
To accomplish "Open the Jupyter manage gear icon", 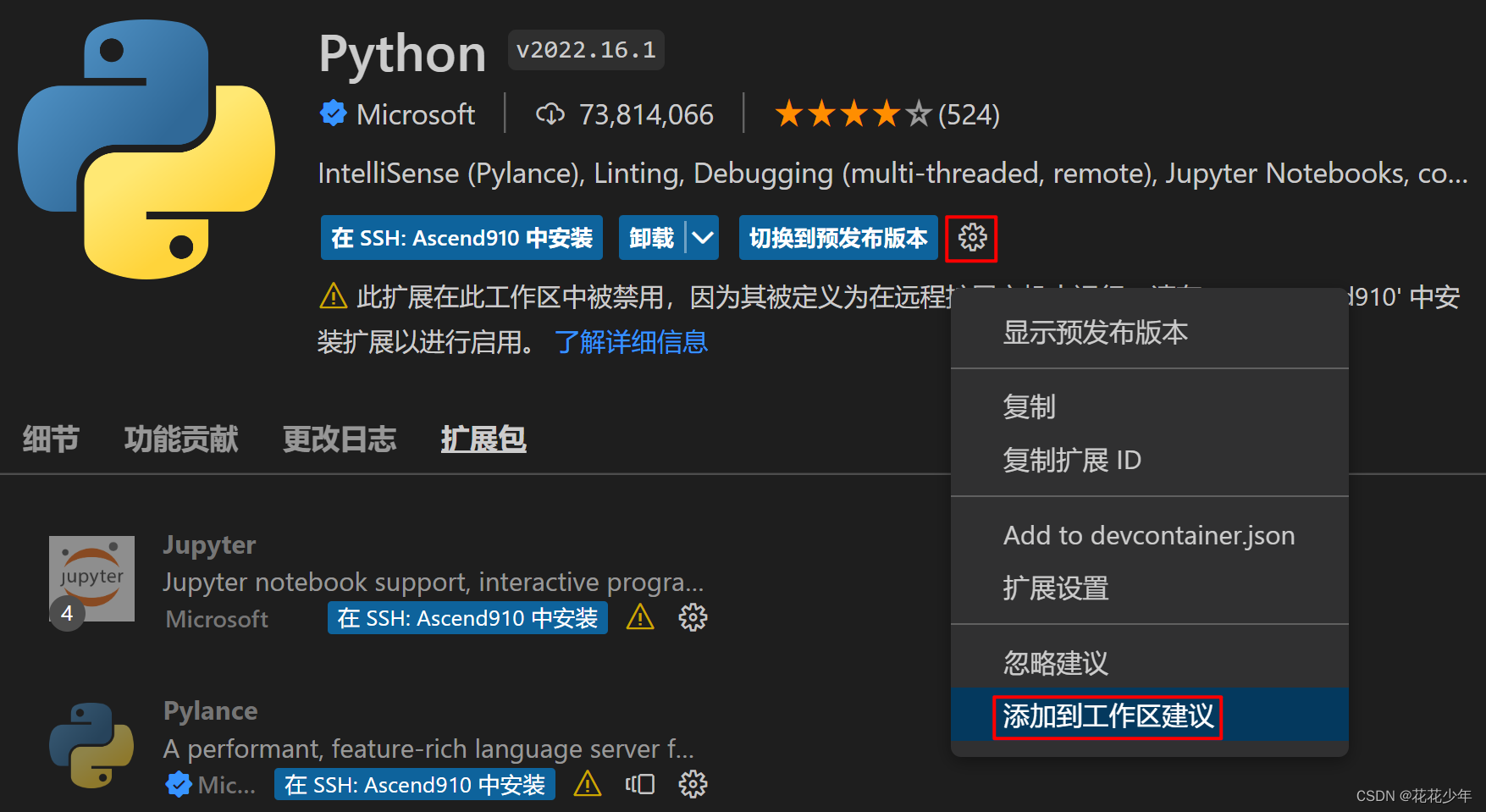I will (693, 617).
